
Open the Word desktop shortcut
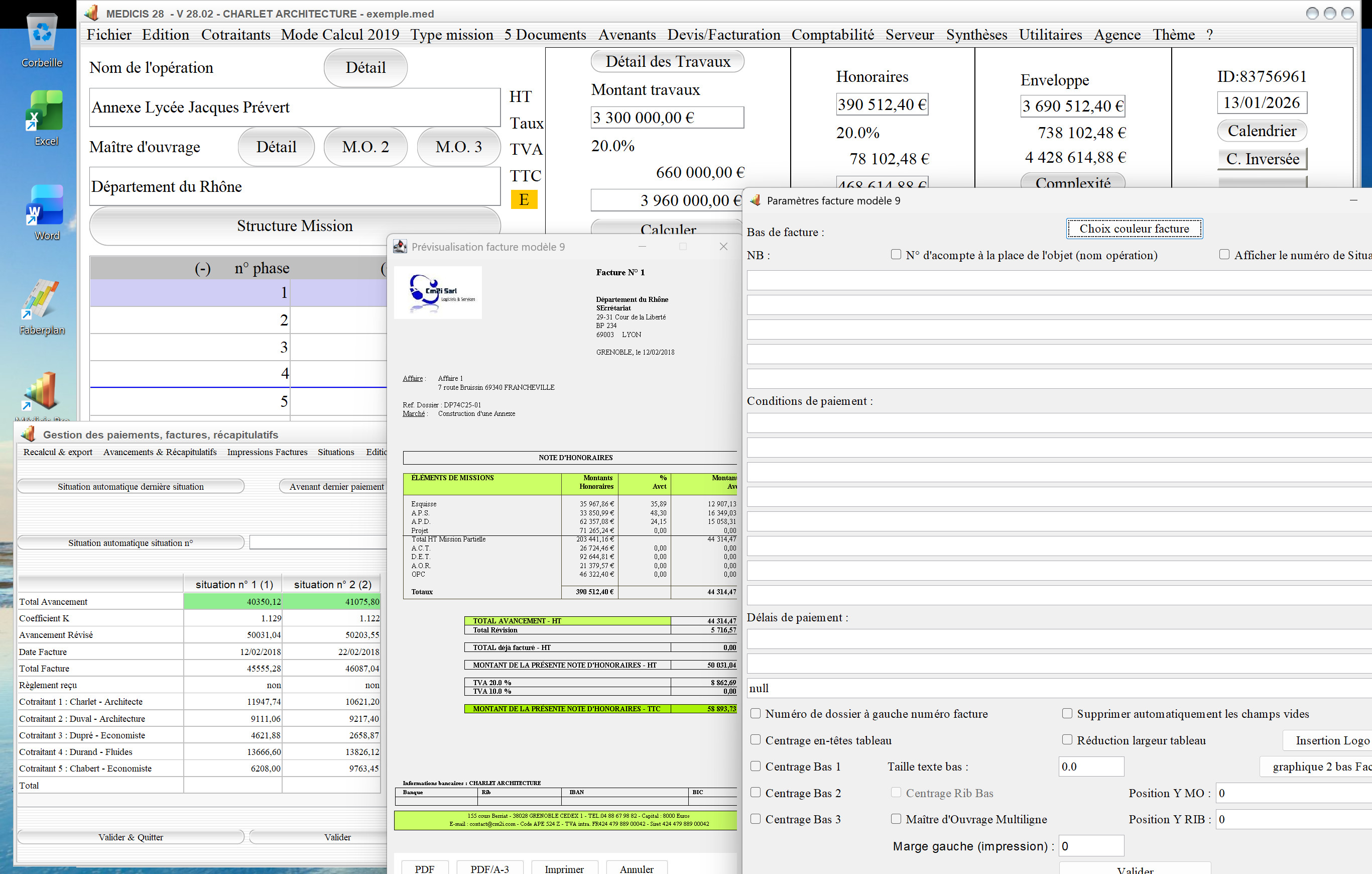coord(45,212)
